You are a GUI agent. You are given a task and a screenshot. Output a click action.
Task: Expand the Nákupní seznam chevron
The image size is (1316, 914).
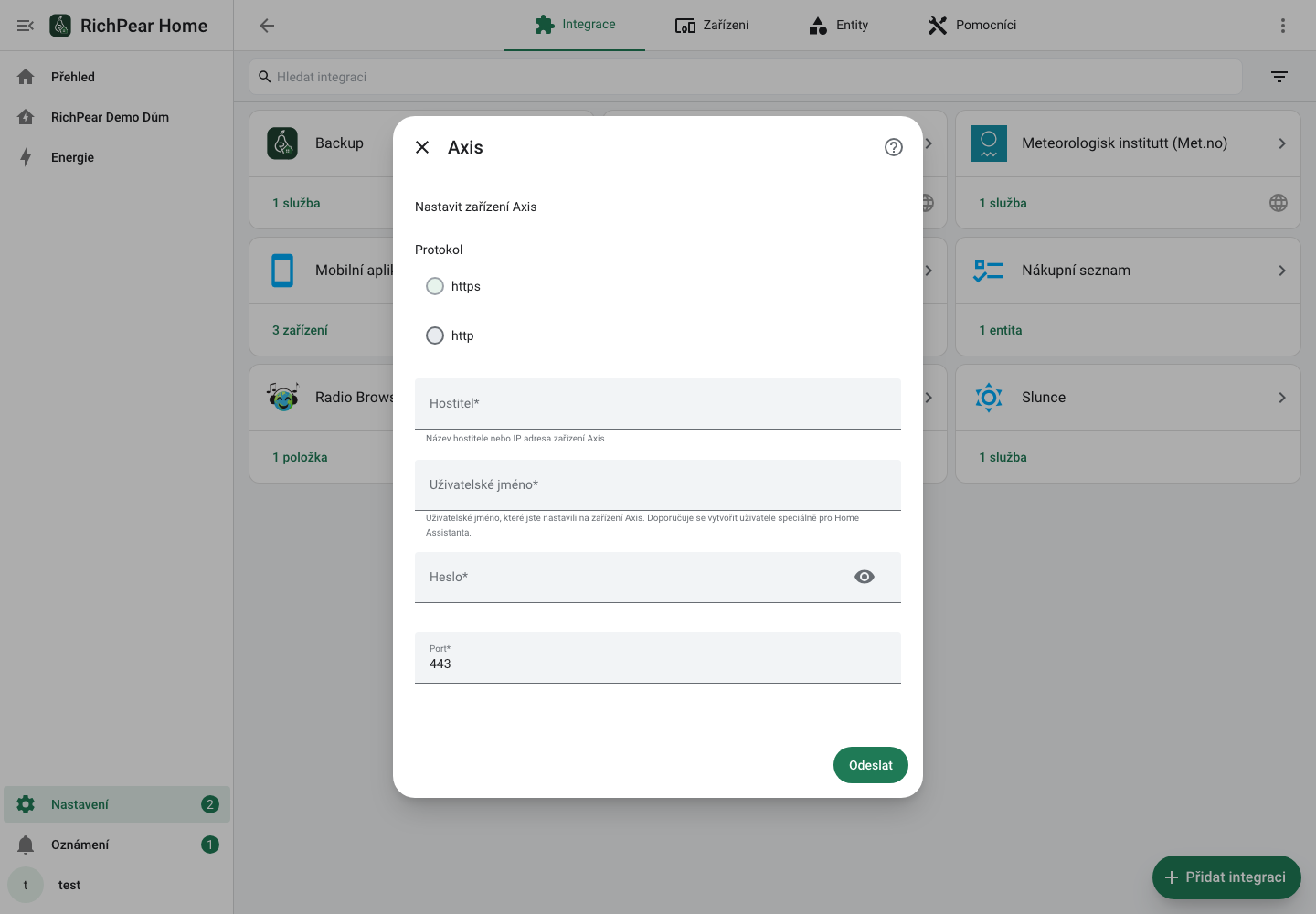click(x=1282, y=271)
